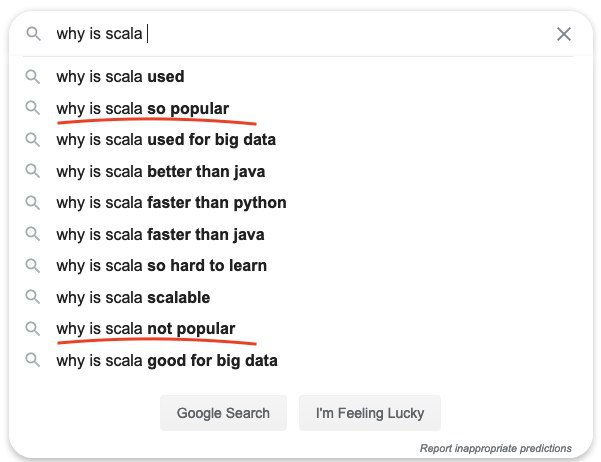Click the magnifier beside "faster than python"
The image size is (601, 462).
pyautogui.click(x=33, y=202)
